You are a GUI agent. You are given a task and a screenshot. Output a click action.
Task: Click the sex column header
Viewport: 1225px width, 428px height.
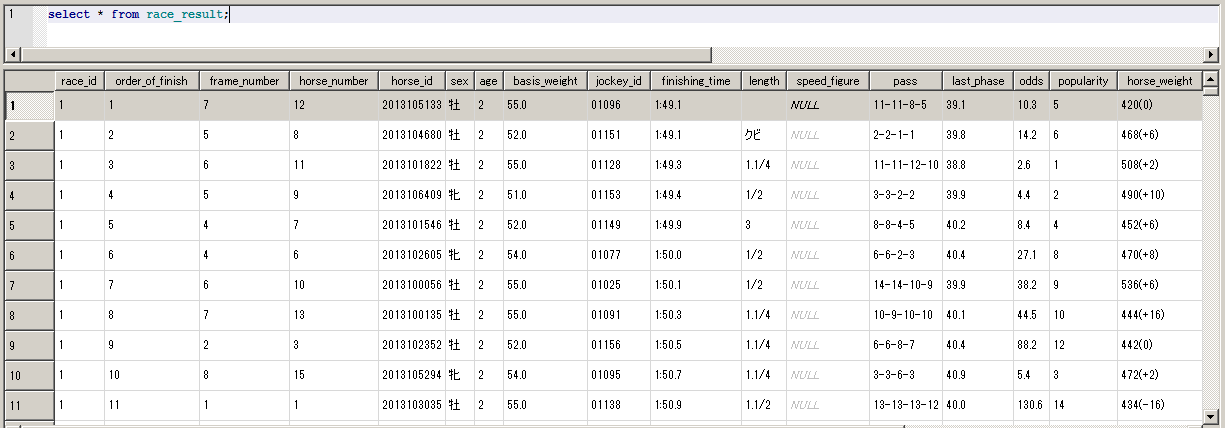point(459,81)
